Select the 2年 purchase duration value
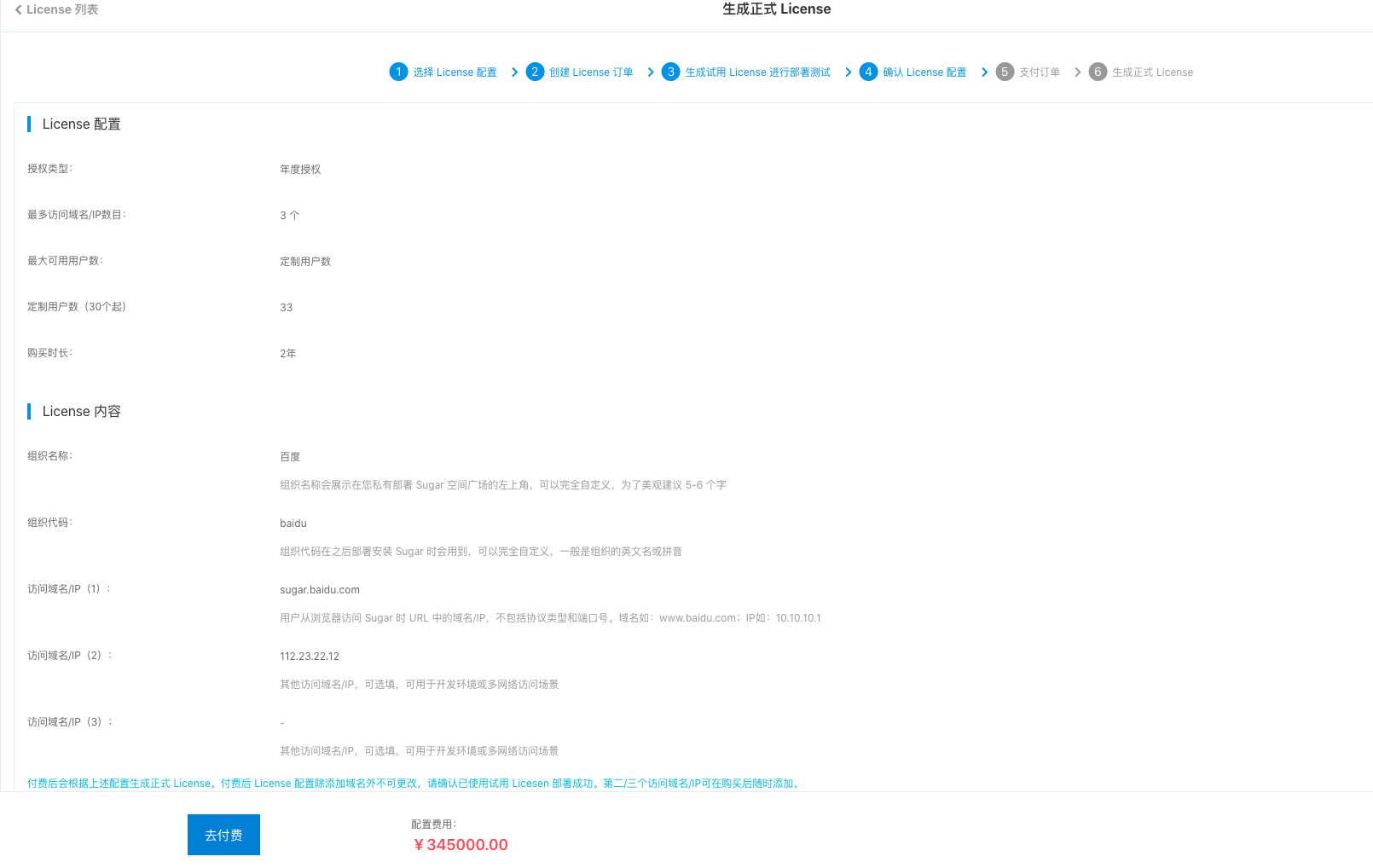Screen dimensions: 1373x868 click(288, 354)
